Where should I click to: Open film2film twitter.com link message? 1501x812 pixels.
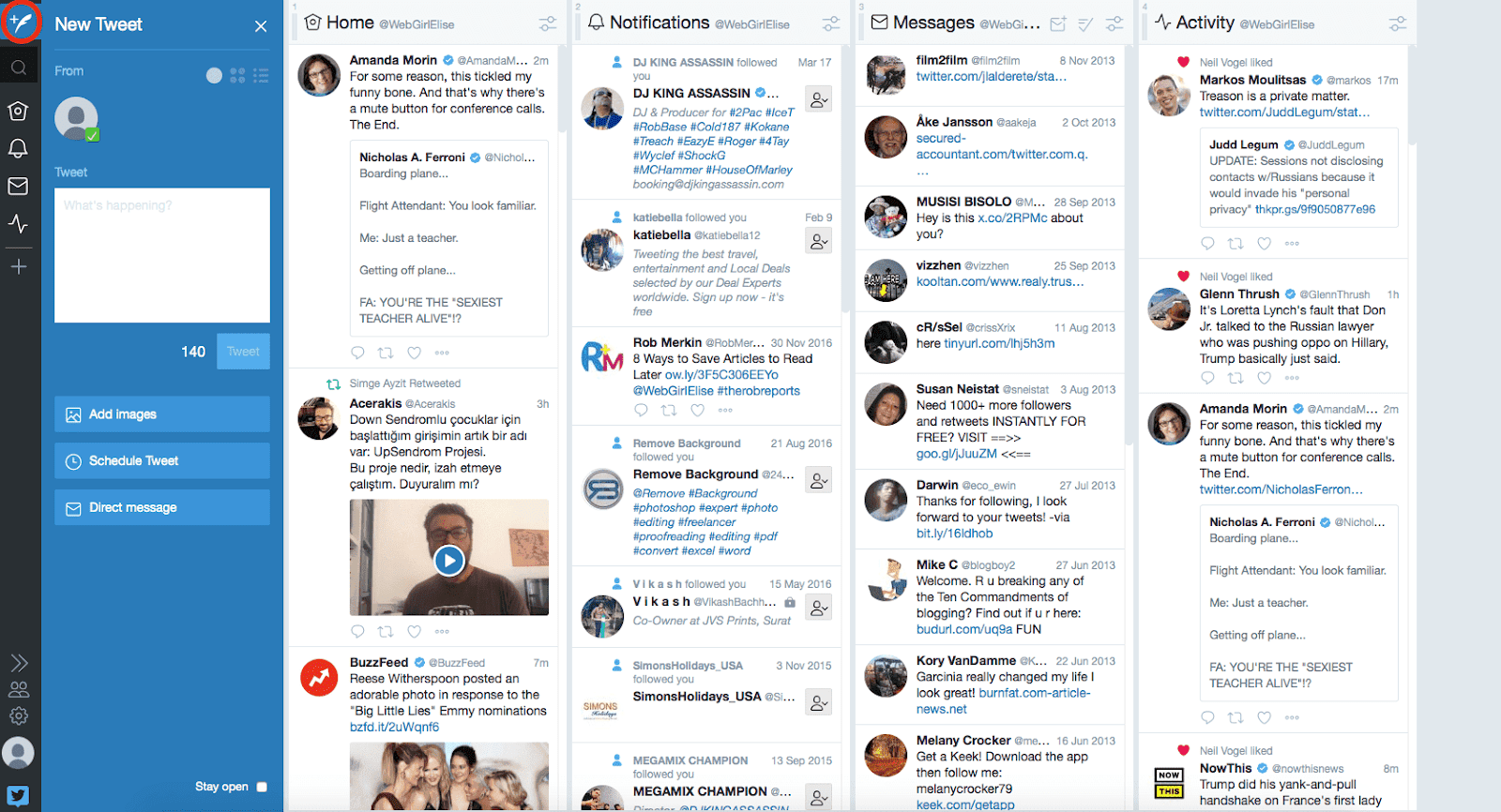pyautogui.click(x=992, y=76)
